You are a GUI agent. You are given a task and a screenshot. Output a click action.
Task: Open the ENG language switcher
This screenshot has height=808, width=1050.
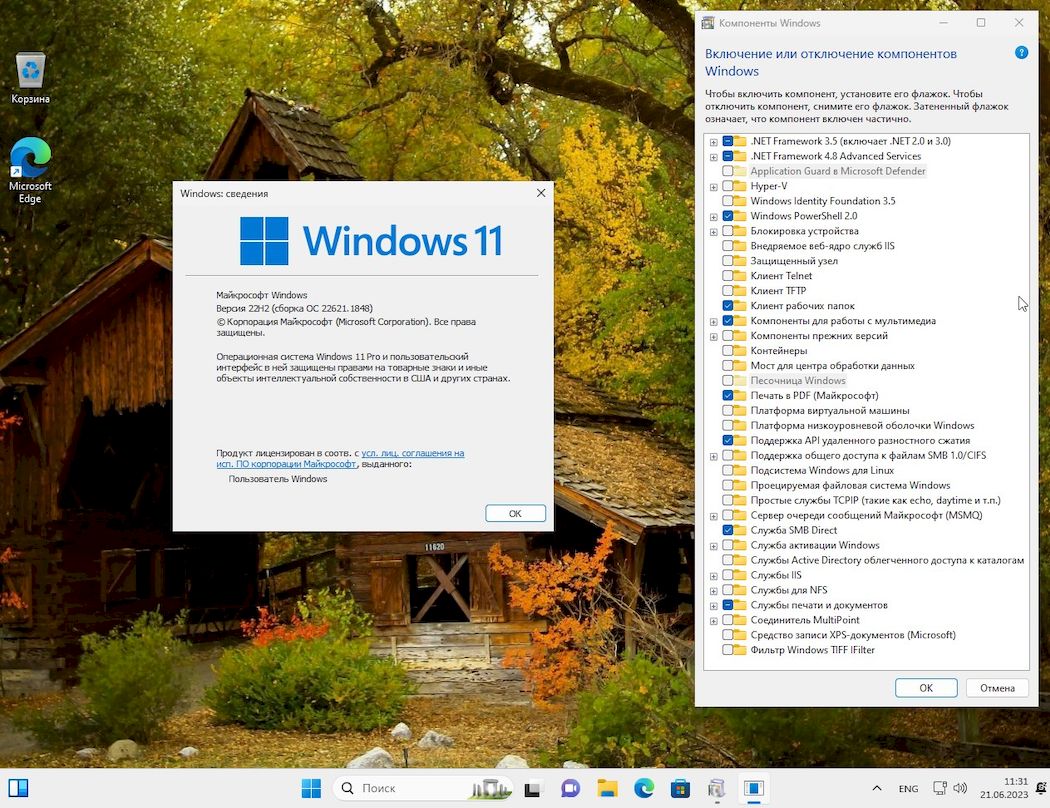coord(908,789)
